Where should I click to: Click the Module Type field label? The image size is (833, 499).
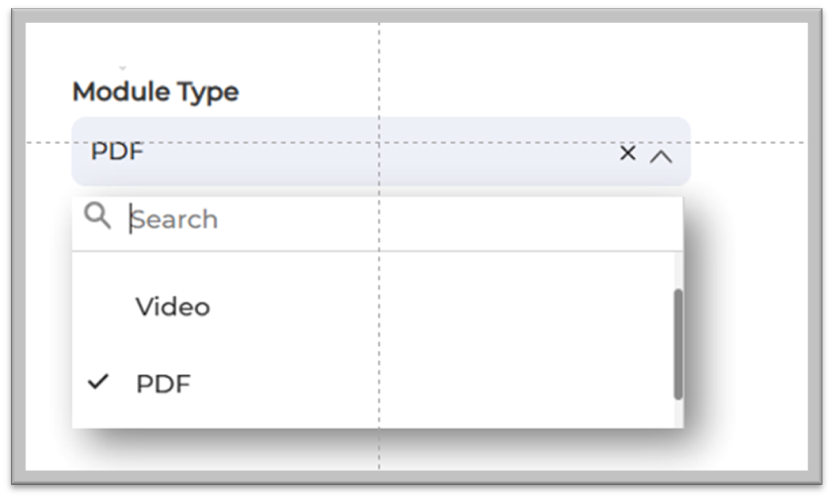click(x=155, y=92)
